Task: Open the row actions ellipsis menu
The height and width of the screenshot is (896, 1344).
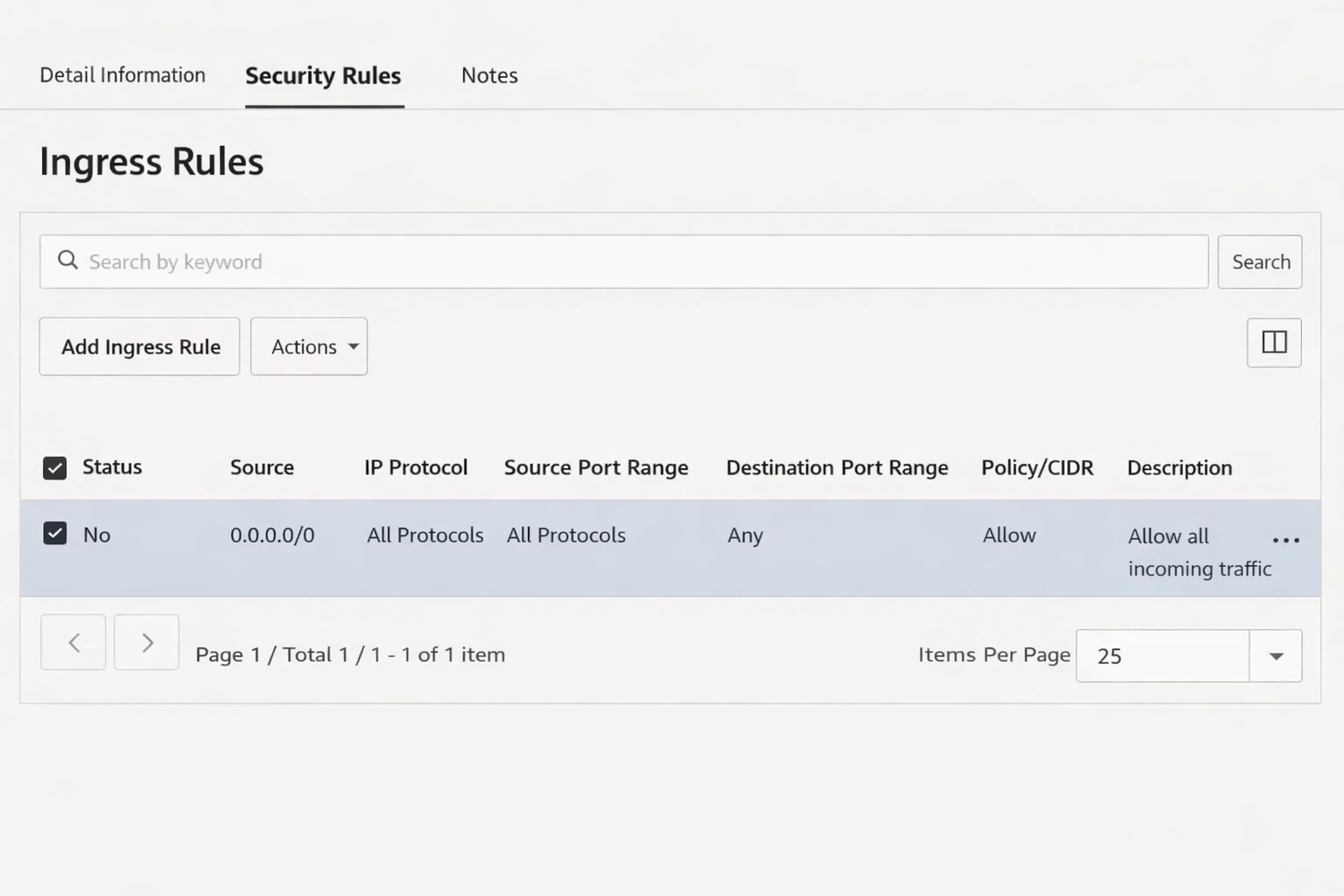Action: [1284, 541]
